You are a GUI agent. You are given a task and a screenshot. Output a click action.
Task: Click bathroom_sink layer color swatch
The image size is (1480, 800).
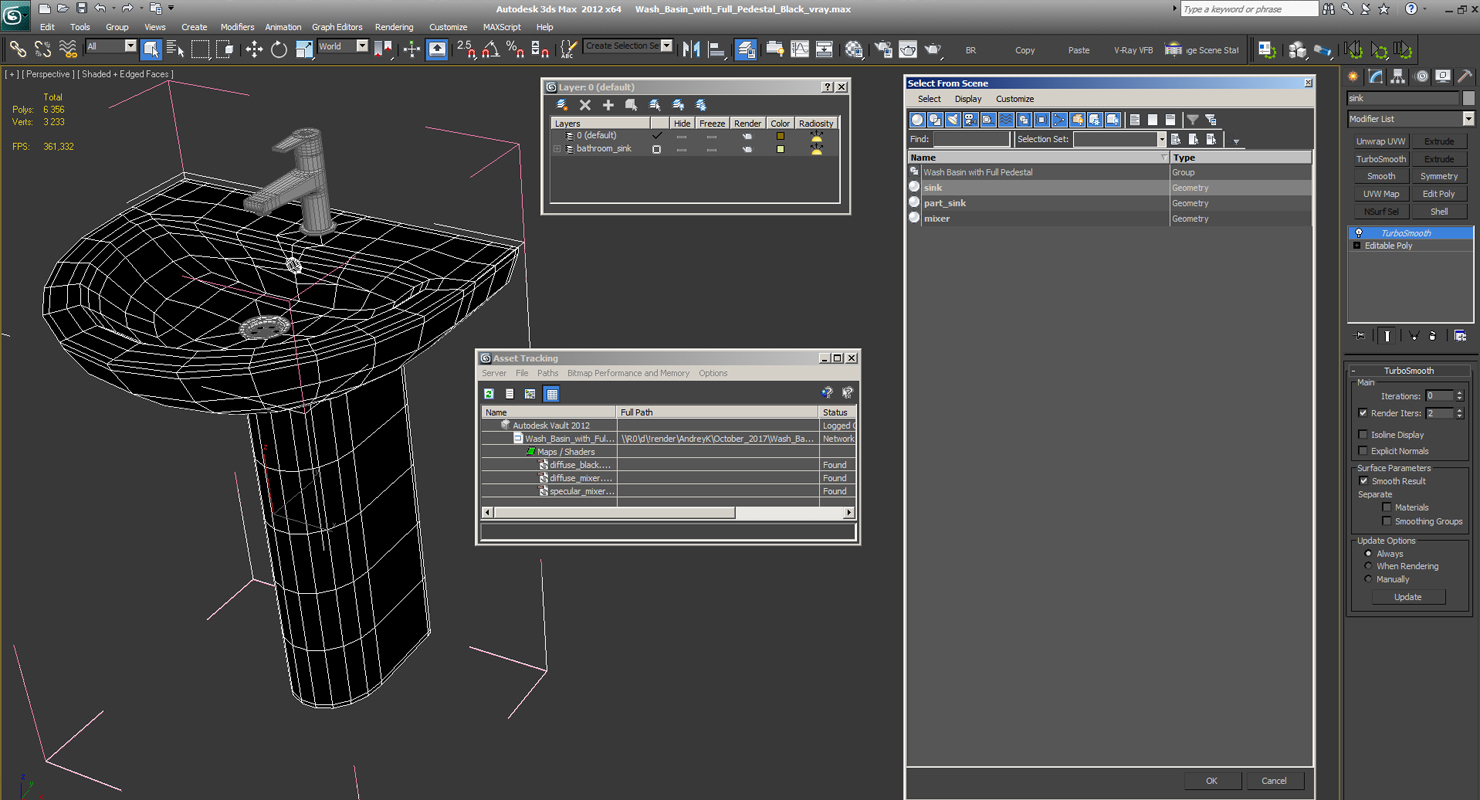click(780, 149)
